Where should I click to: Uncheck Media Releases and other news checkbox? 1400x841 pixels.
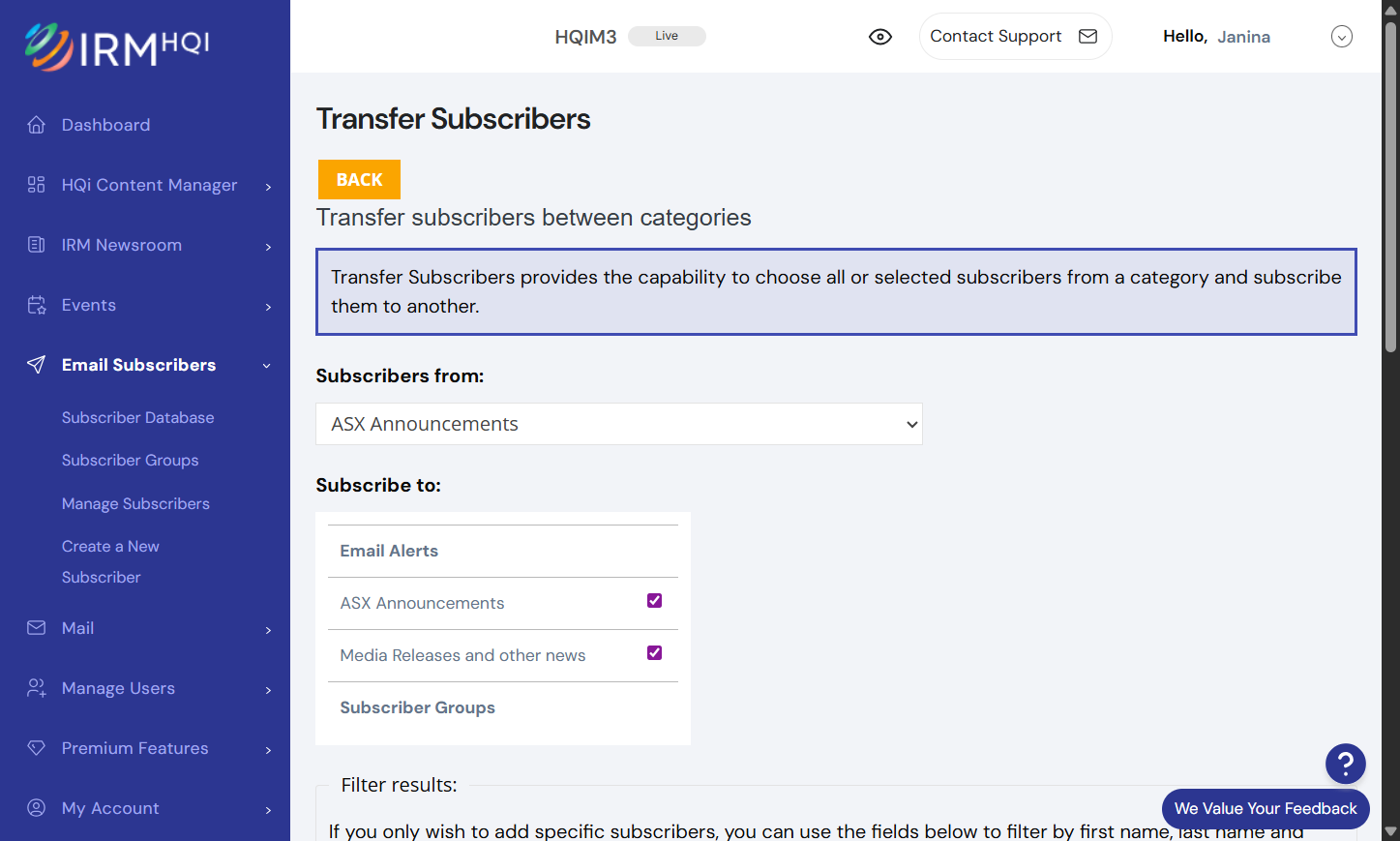654,653
